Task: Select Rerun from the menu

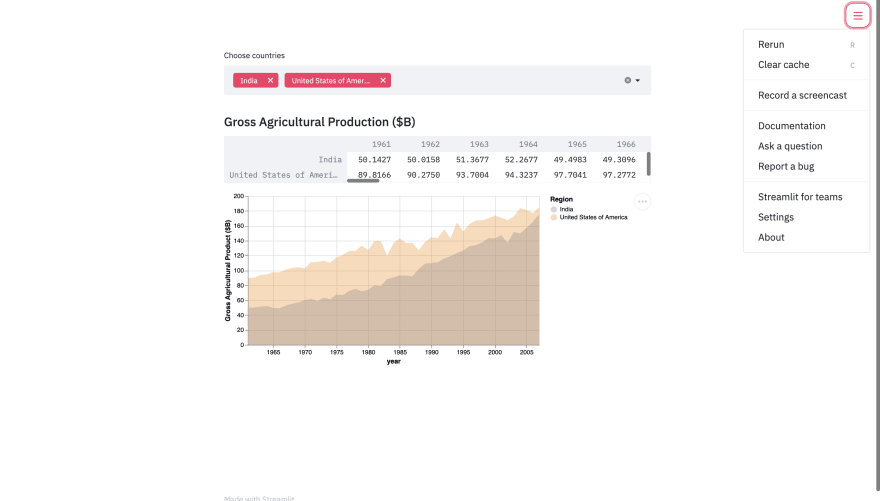Action: 806,44
